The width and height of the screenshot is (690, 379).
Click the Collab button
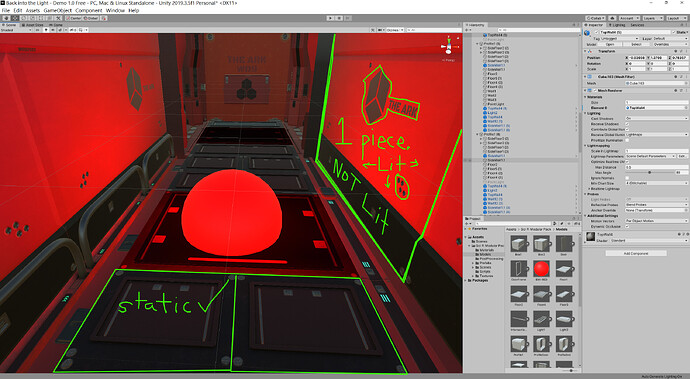(595, 18)
